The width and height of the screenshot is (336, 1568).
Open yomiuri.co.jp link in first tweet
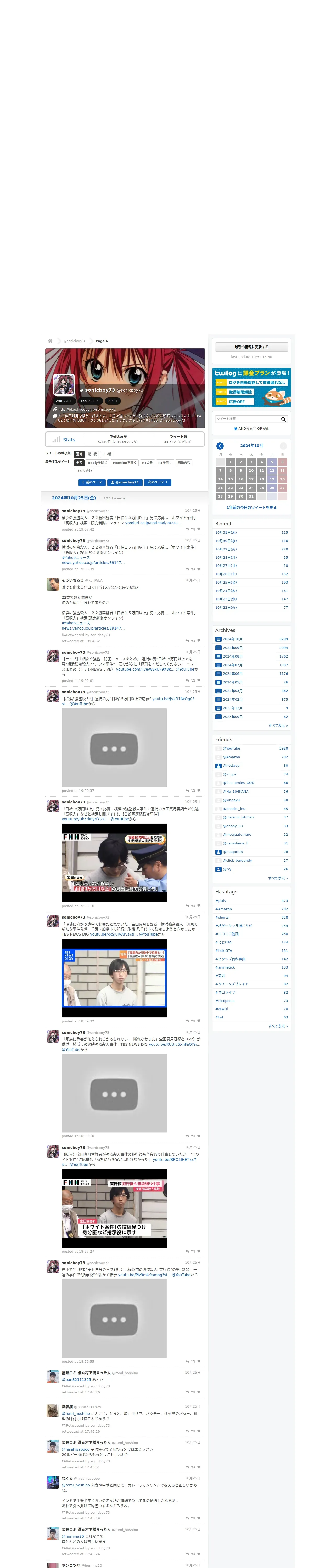click(154, 523)
